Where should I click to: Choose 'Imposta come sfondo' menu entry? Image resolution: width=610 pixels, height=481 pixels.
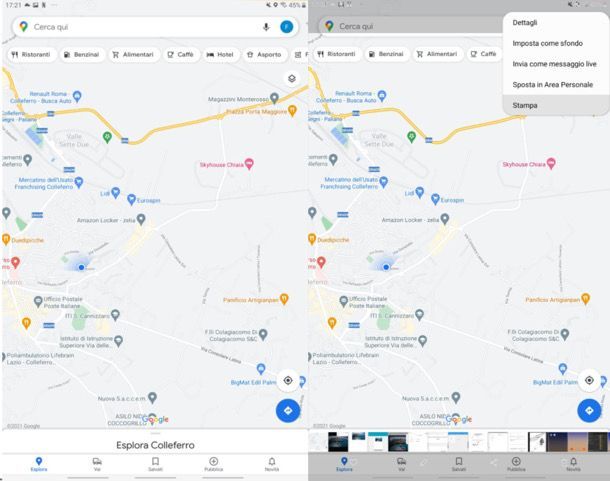(556, 43)
